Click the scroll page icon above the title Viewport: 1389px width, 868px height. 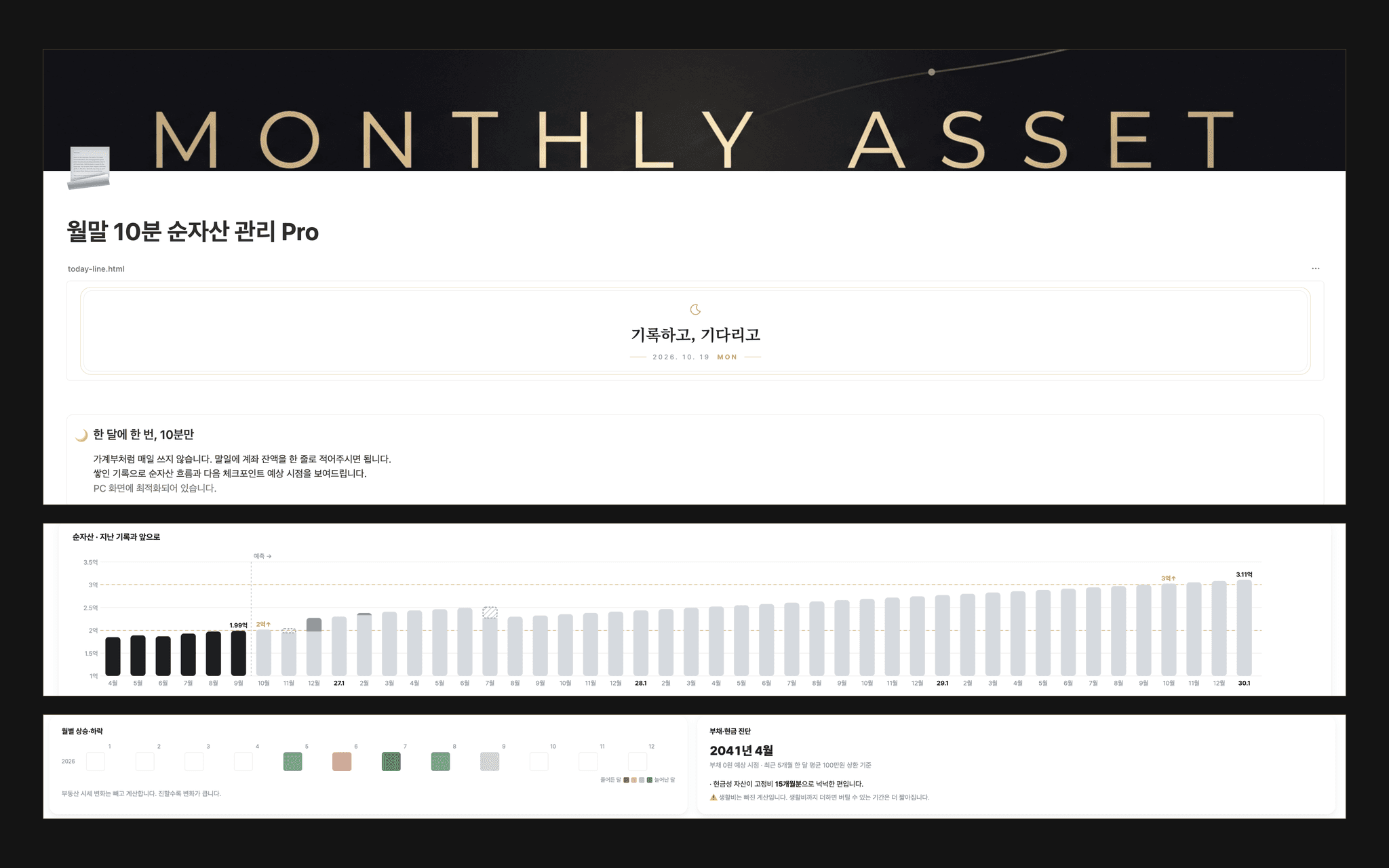(89, 167)
